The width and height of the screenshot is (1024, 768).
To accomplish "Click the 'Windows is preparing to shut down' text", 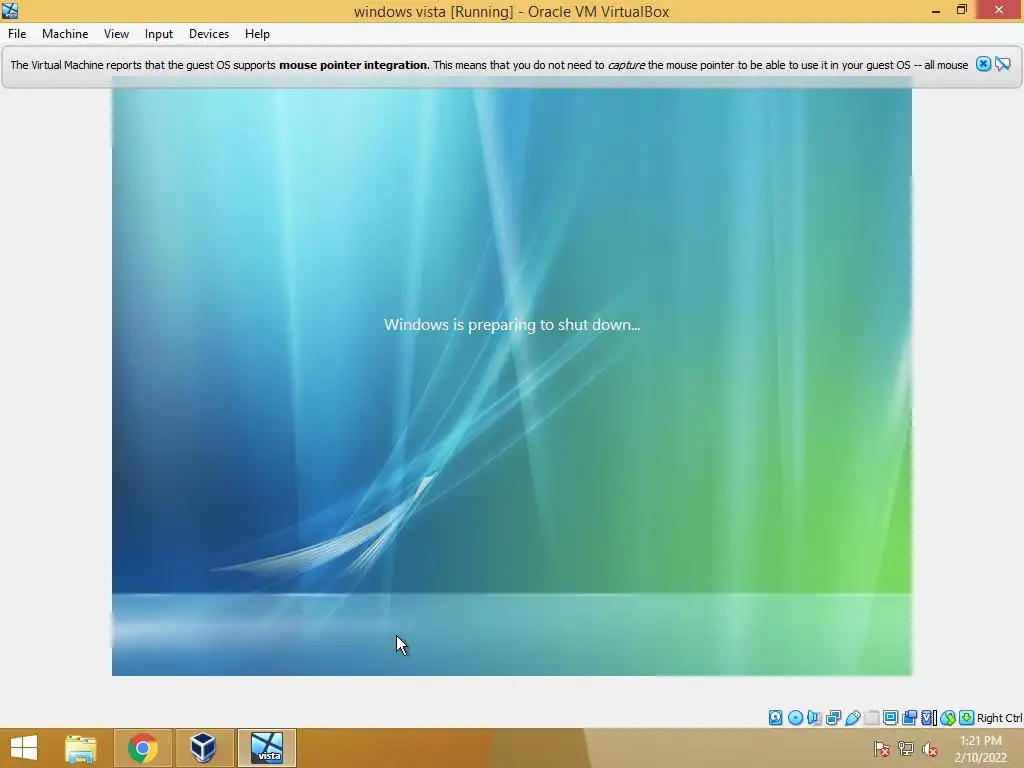I will (x=512, y=325).
